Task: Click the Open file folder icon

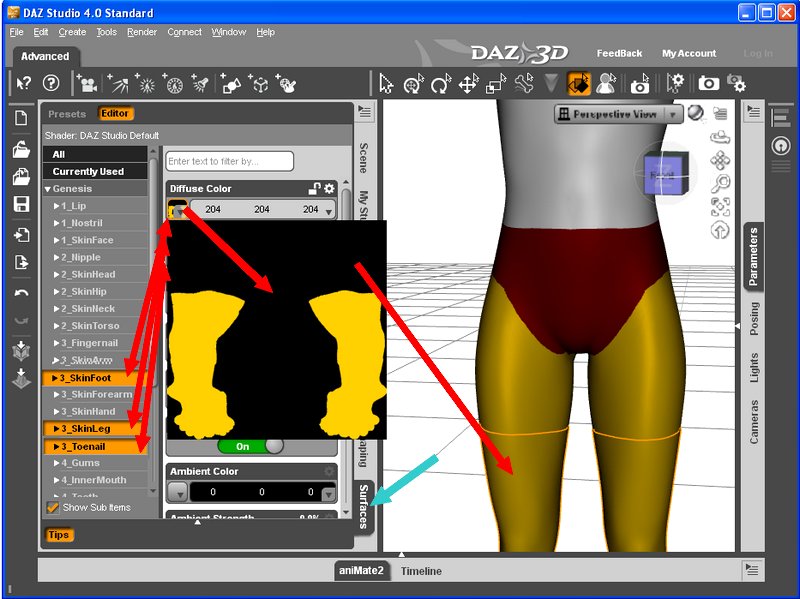Action: tap(21, 149)
